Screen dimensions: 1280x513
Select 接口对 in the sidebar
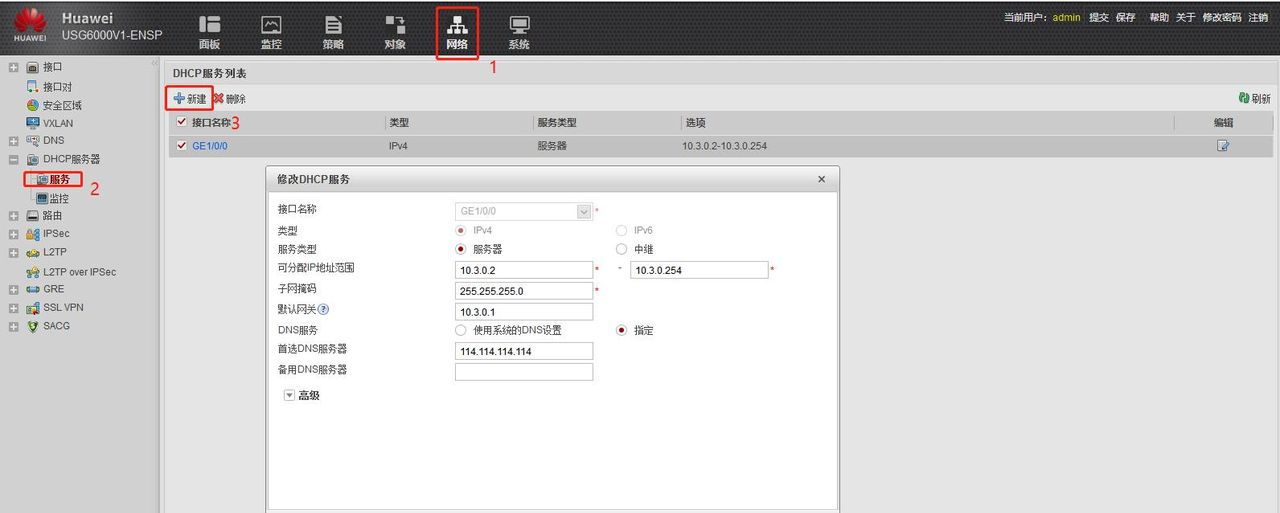pos(57,87)
